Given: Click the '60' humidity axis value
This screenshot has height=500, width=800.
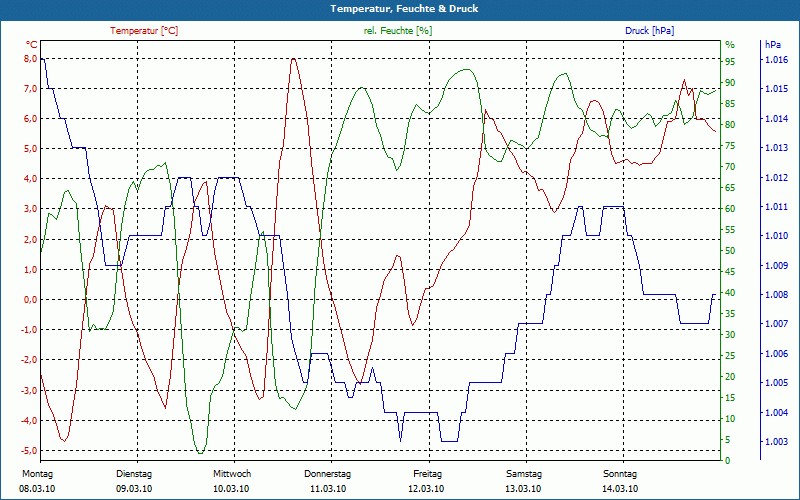Looking at the screenshot, I should pos(730,209).
